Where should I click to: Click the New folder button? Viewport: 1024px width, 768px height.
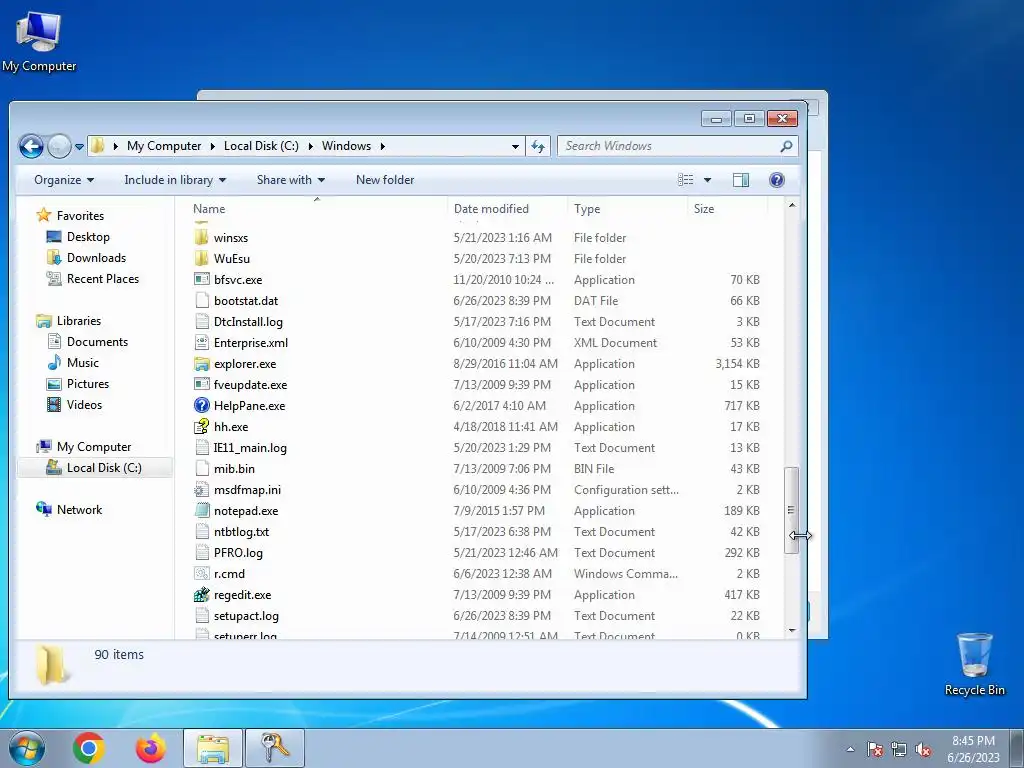tap(385, 180)
